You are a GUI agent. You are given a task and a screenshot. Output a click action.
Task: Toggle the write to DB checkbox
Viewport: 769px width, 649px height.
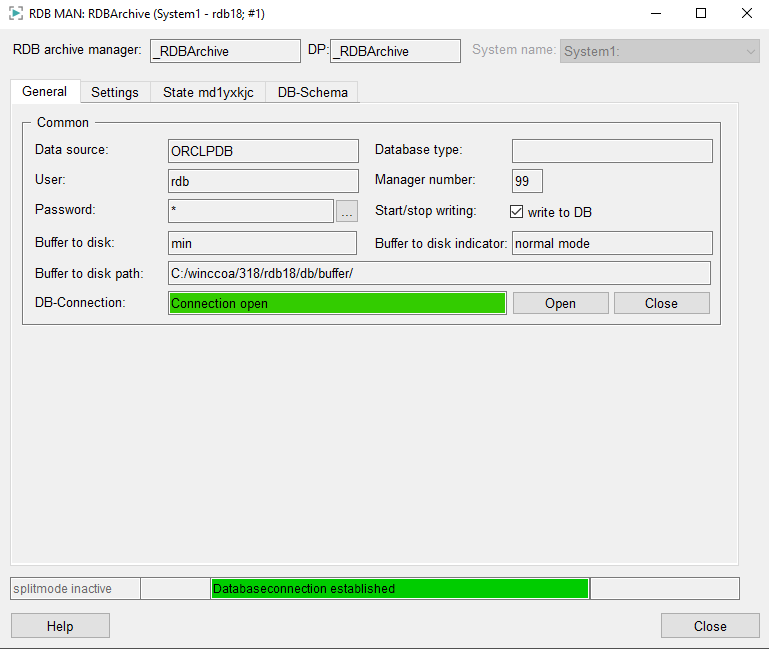tap(517, 212)
